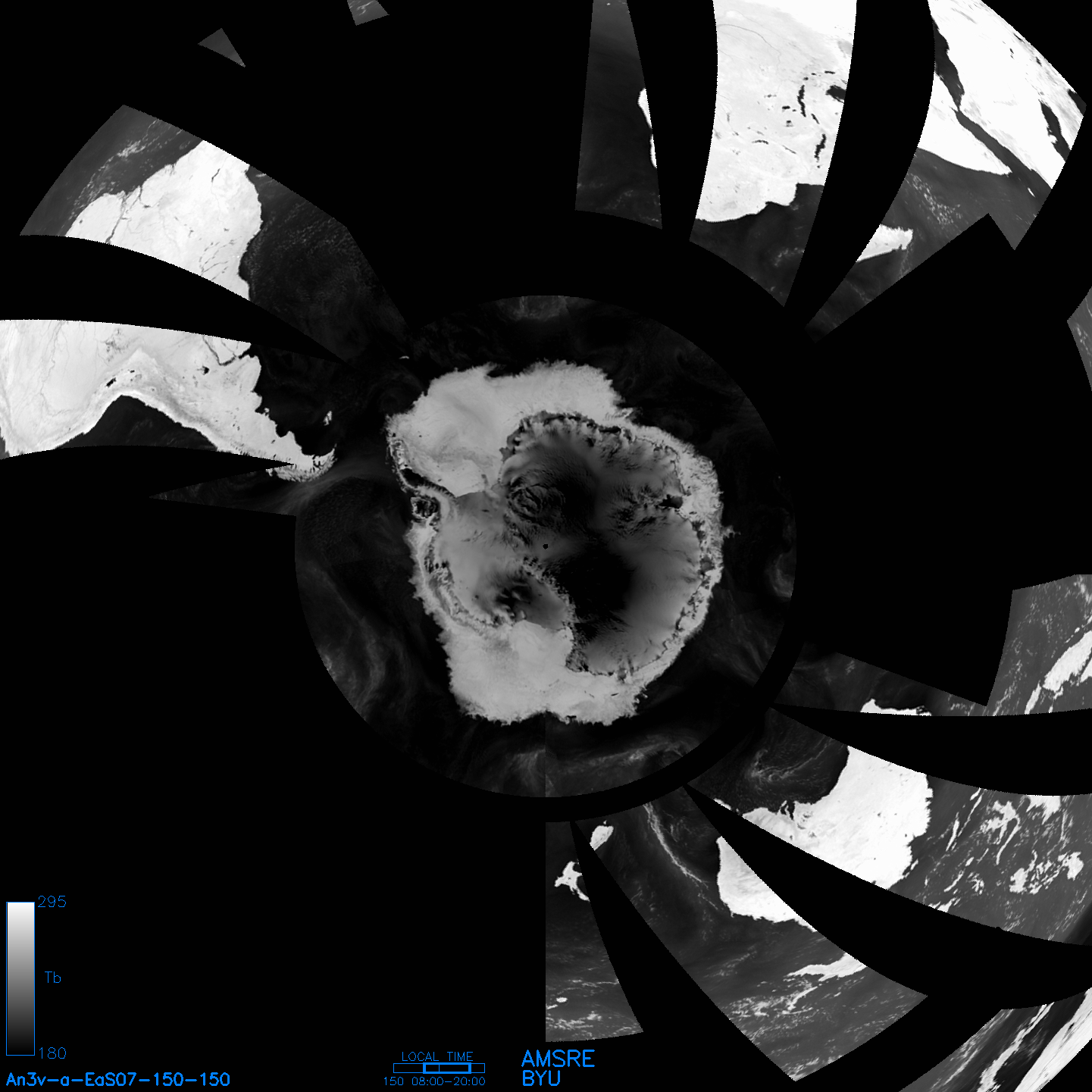
Task: Click the grayscale brightness temperature colorbar
Action: 20,978
